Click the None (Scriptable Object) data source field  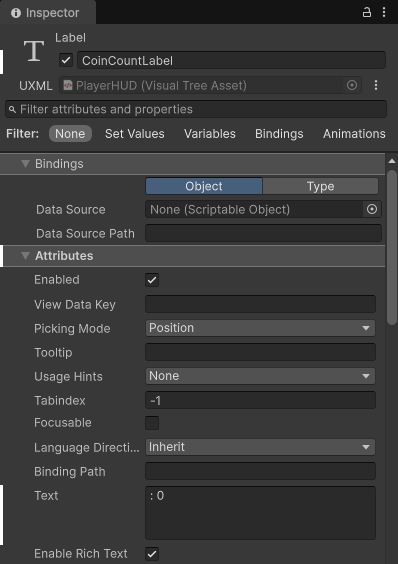[x=254, y=209]
